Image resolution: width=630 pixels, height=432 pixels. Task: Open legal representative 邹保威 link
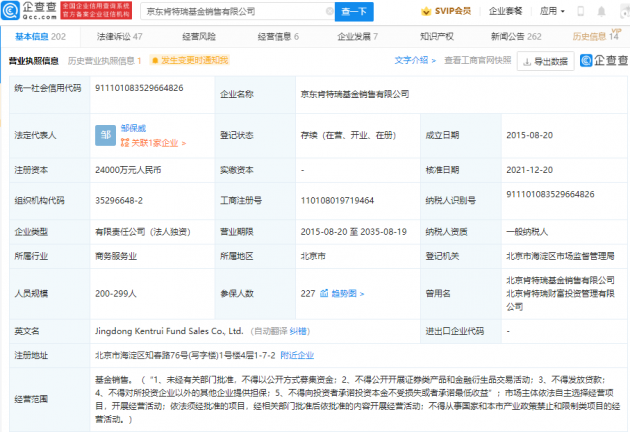(x=133, y=128)
